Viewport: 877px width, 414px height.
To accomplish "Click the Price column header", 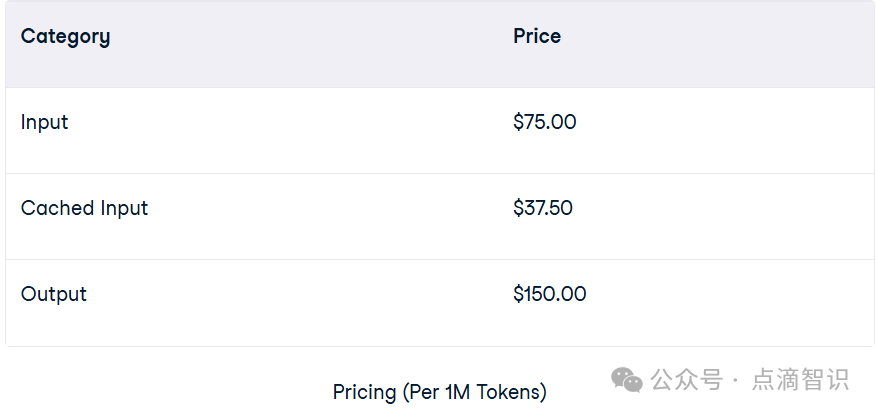I will pos(537,36).
